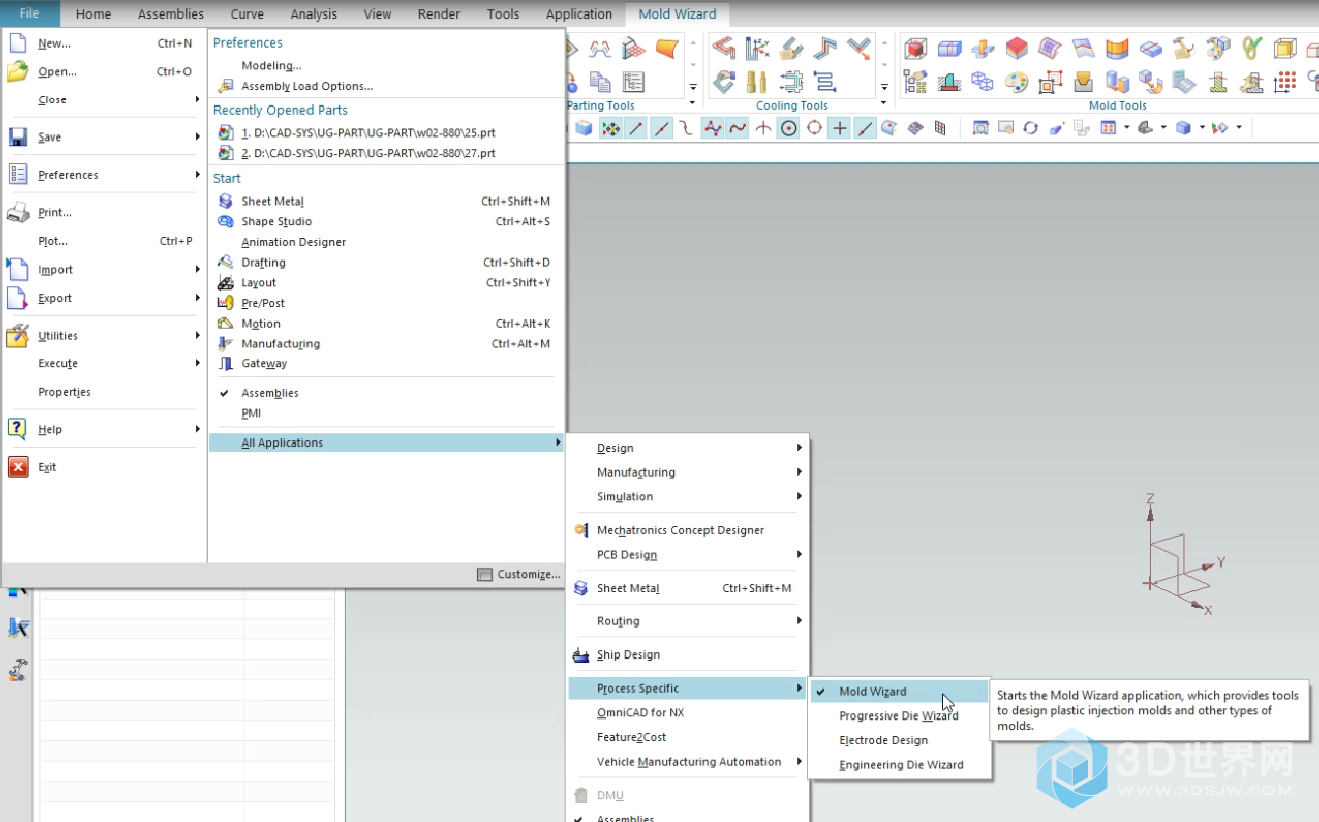Select Progressive Die Wizard
This screenshot has height=822, width=1319.
click(x=899, y=716)
